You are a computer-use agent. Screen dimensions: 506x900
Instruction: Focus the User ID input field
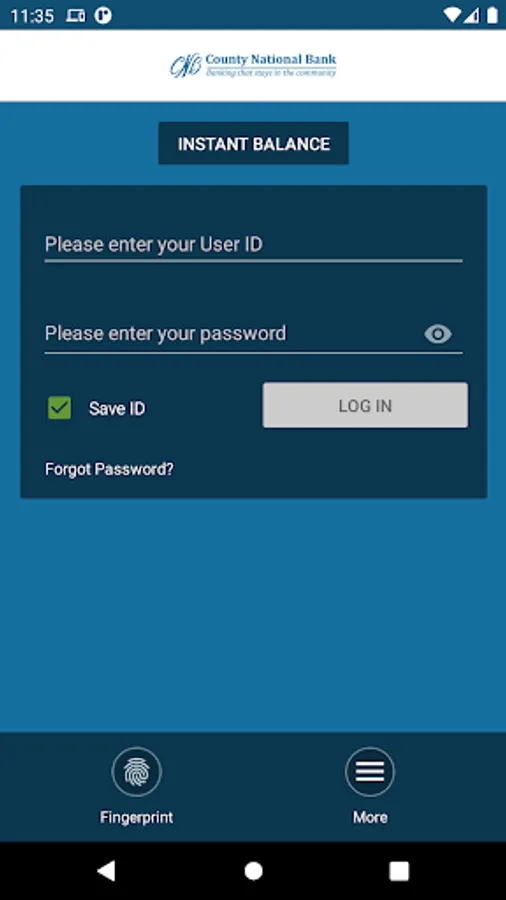click(x=254, y=245)
